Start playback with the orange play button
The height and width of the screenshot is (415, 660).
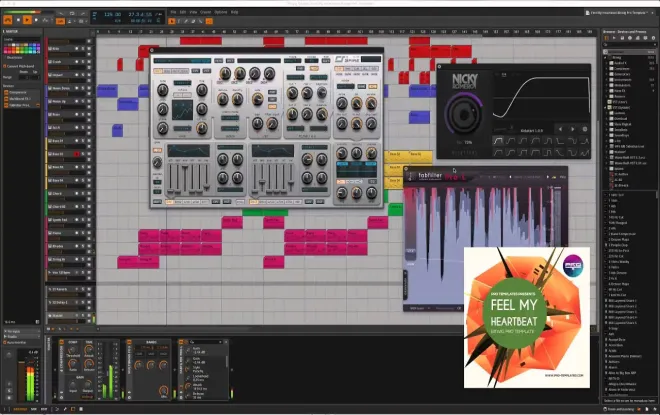click(27, 20)
